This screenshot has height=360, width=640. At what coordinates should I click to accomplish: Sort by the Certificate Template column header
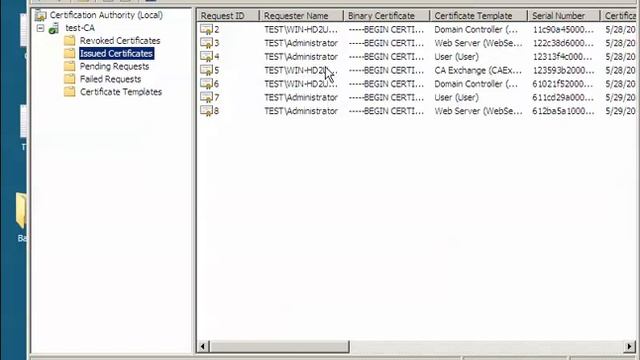[x=478, y=16]
